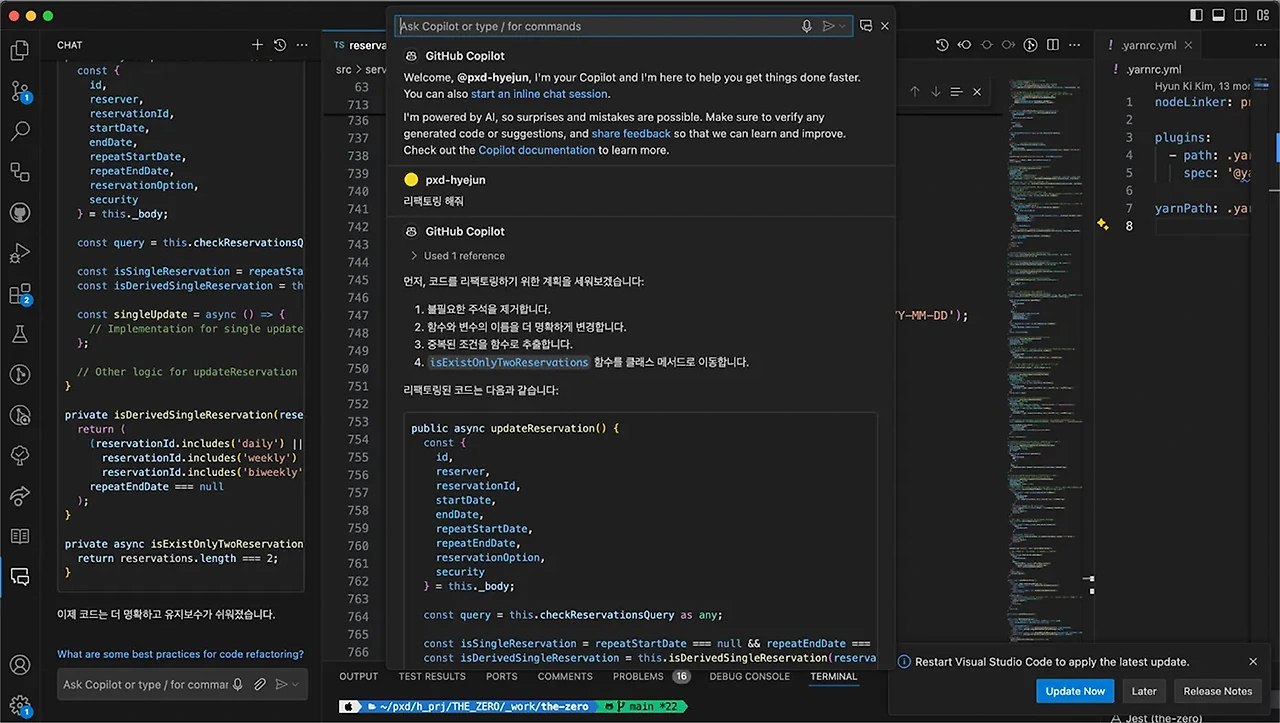This screenshot has height=723, width=1280.
Task: Open Chat panel more actions menu
Action: [303, 45]
